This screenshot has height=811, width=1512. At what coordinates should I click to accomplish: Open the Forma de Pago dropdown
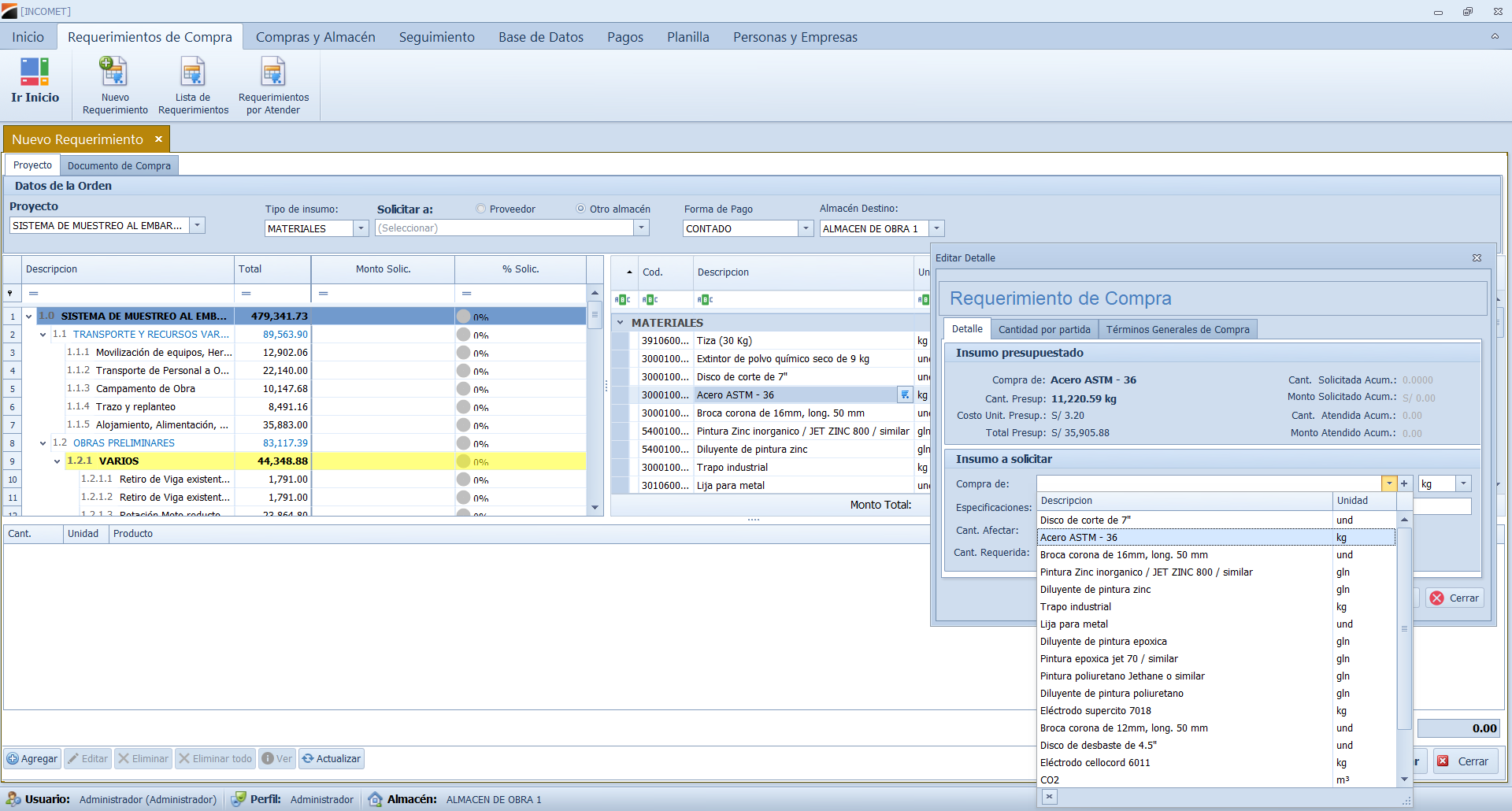806,228
